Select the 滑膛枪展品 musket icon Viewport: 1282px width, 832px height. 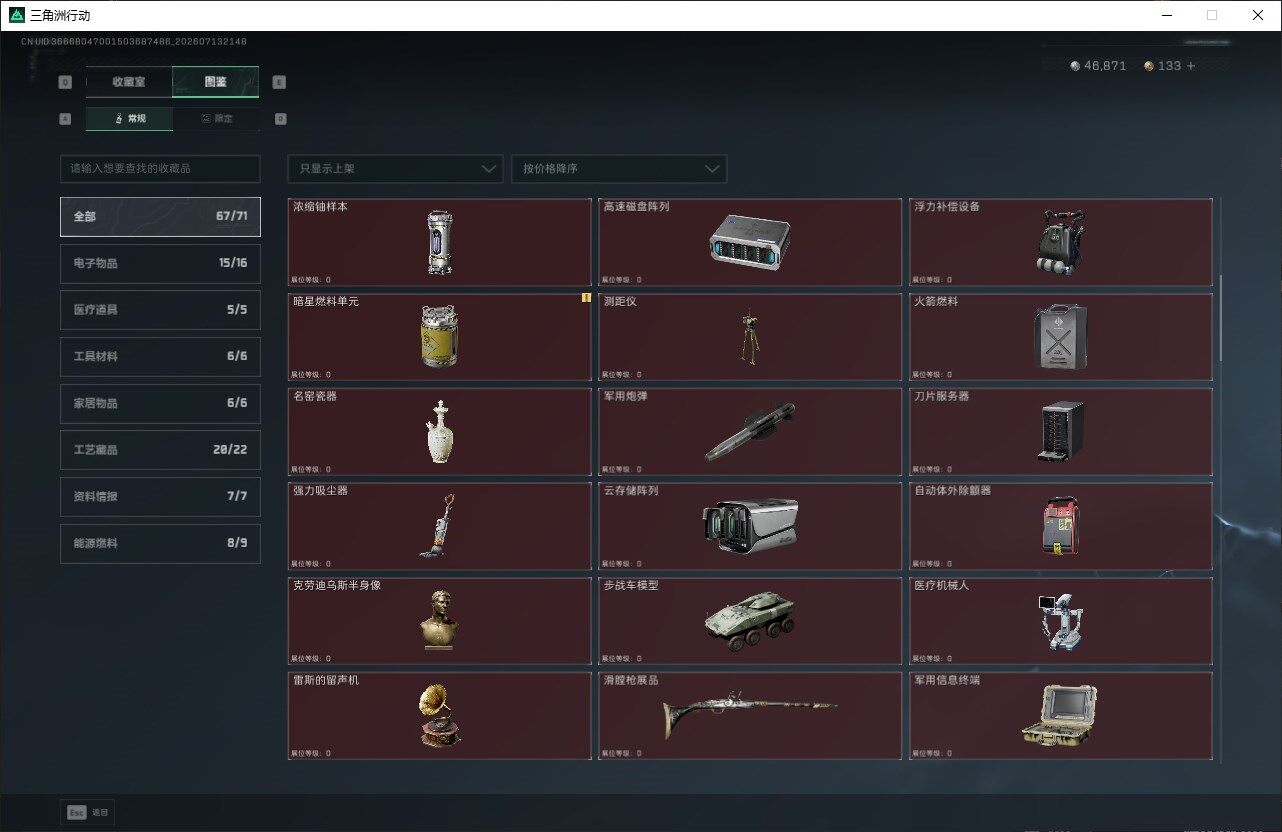click(750, 714)
